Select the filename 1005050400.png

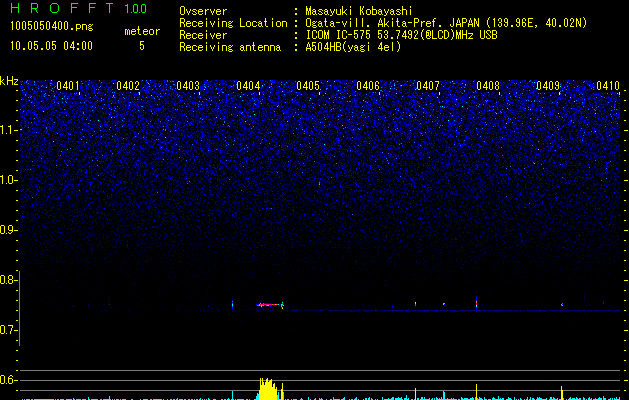52,27
